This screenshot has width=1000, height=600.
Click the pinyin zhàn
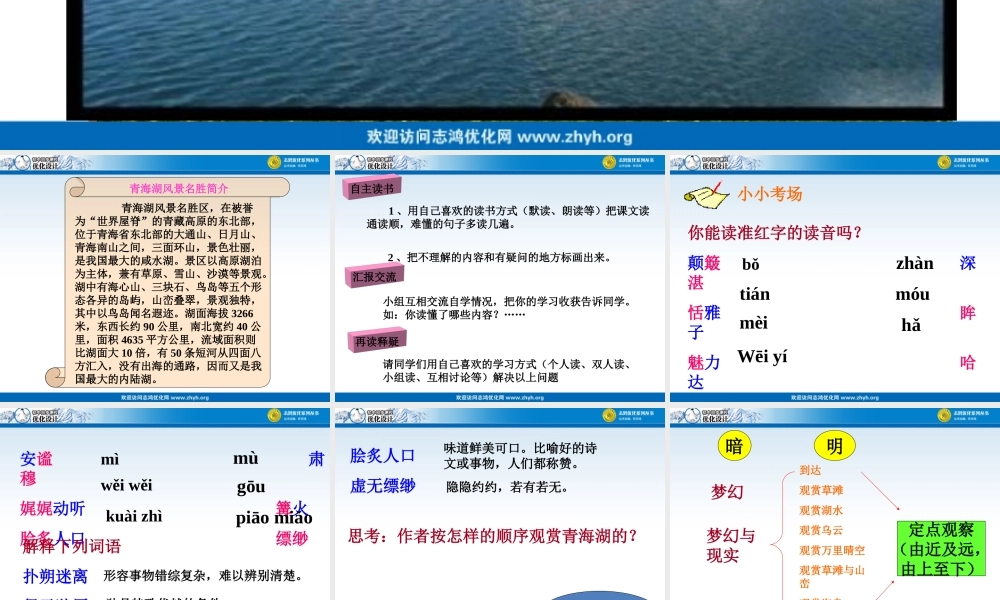(915, 263)
